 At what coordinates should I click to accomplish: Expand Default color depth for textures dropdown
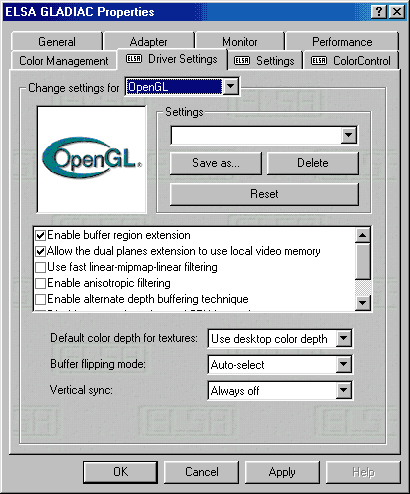point(343,339)
